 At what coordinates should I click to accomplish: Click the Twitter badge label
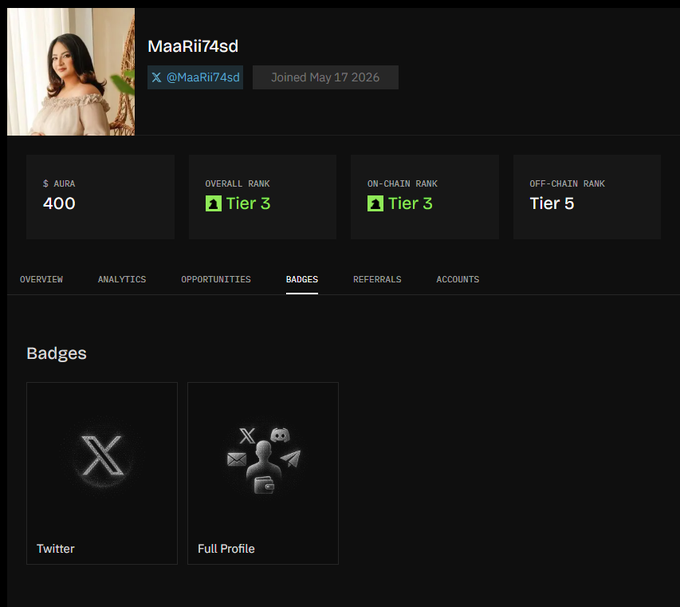(56, 549)
